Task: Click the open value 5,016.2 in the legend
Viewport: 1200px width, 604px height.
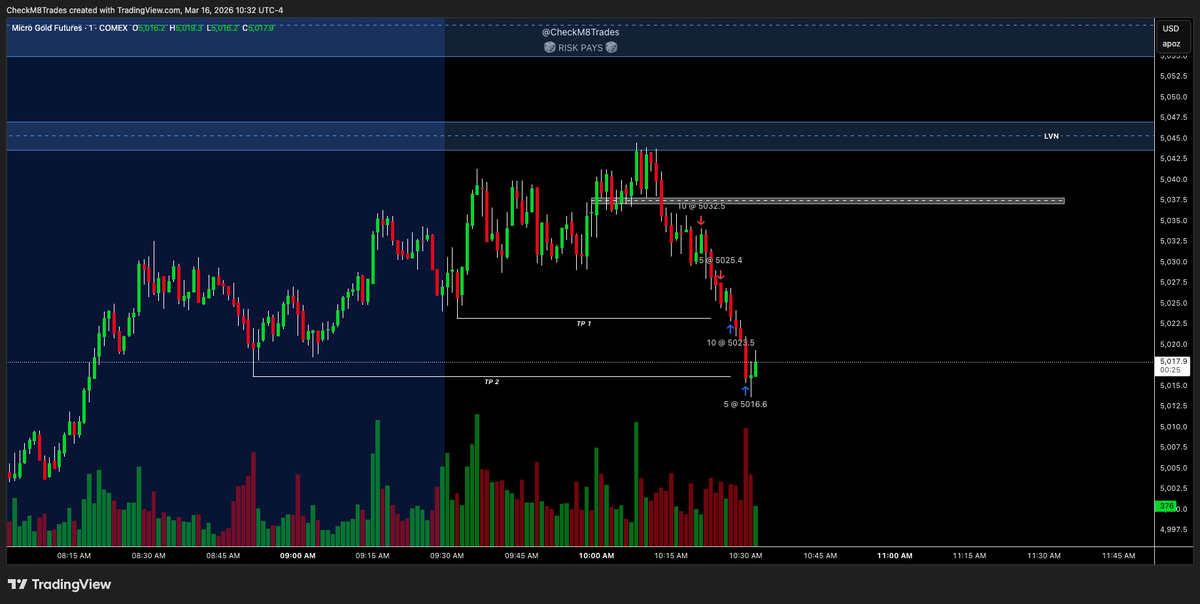Action: coord(150,29)
